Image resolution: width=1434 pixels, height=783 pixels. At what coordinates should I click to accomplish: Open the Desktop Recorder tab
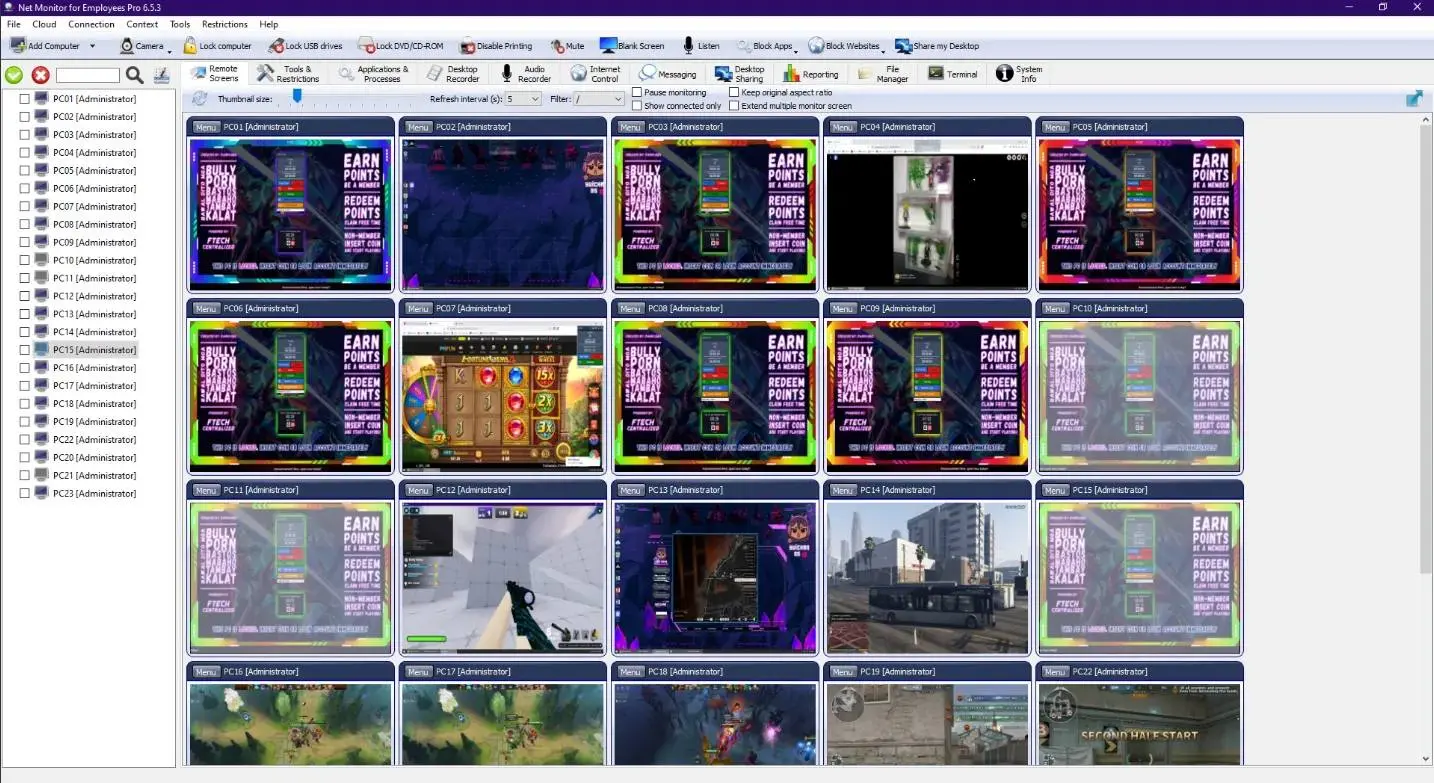453,74
